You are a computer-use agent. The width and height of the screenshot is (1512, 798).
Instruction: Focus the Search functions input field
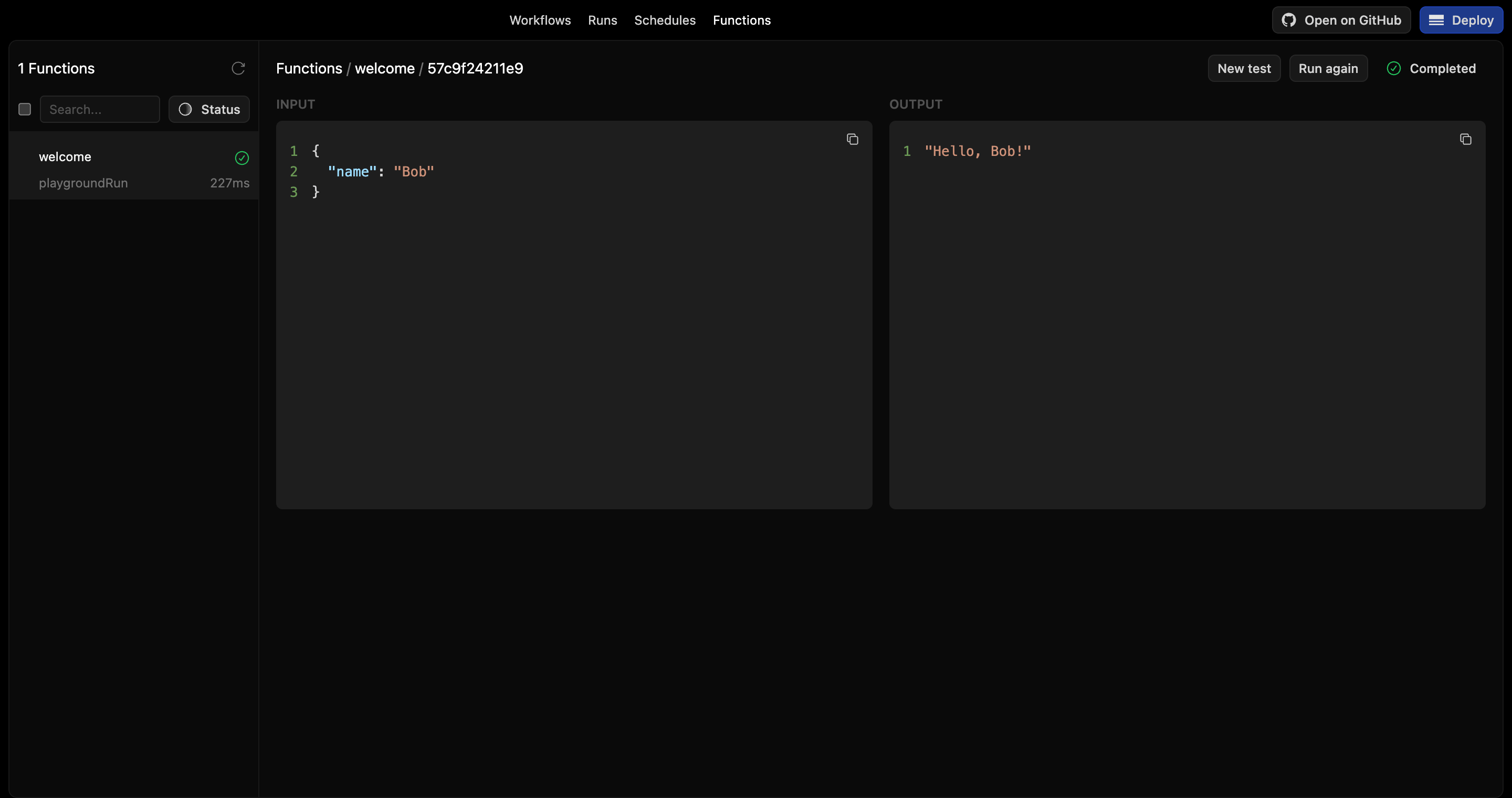[100, 109]
